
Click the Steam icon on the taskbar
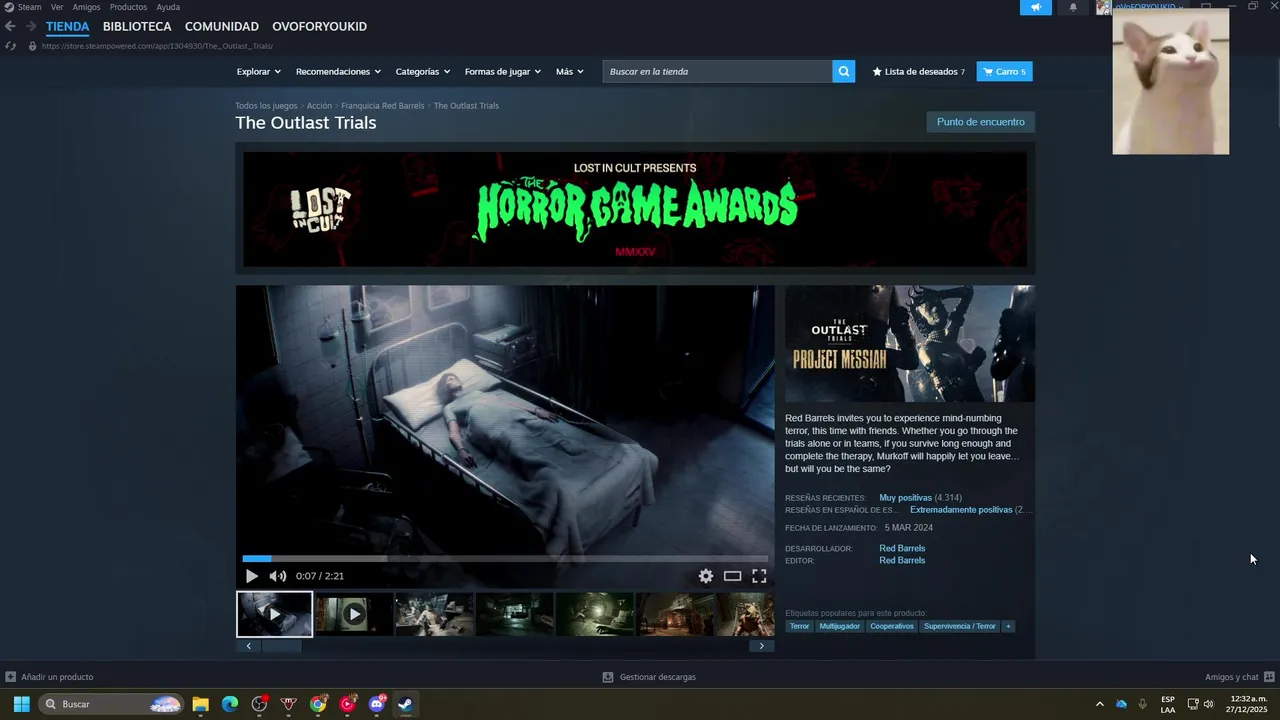click(x=405, y=704)
